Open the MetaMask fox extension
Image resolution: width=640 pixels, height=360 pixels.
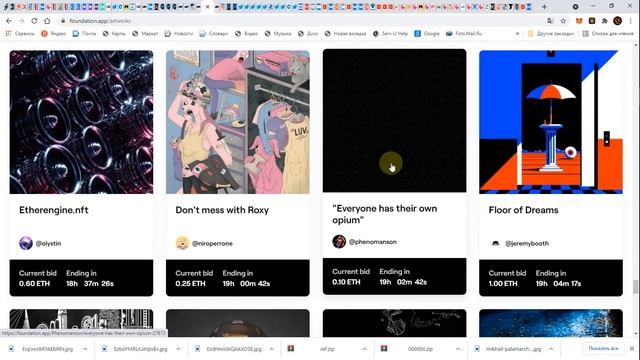pyautogui.click(x=579, y=21)
